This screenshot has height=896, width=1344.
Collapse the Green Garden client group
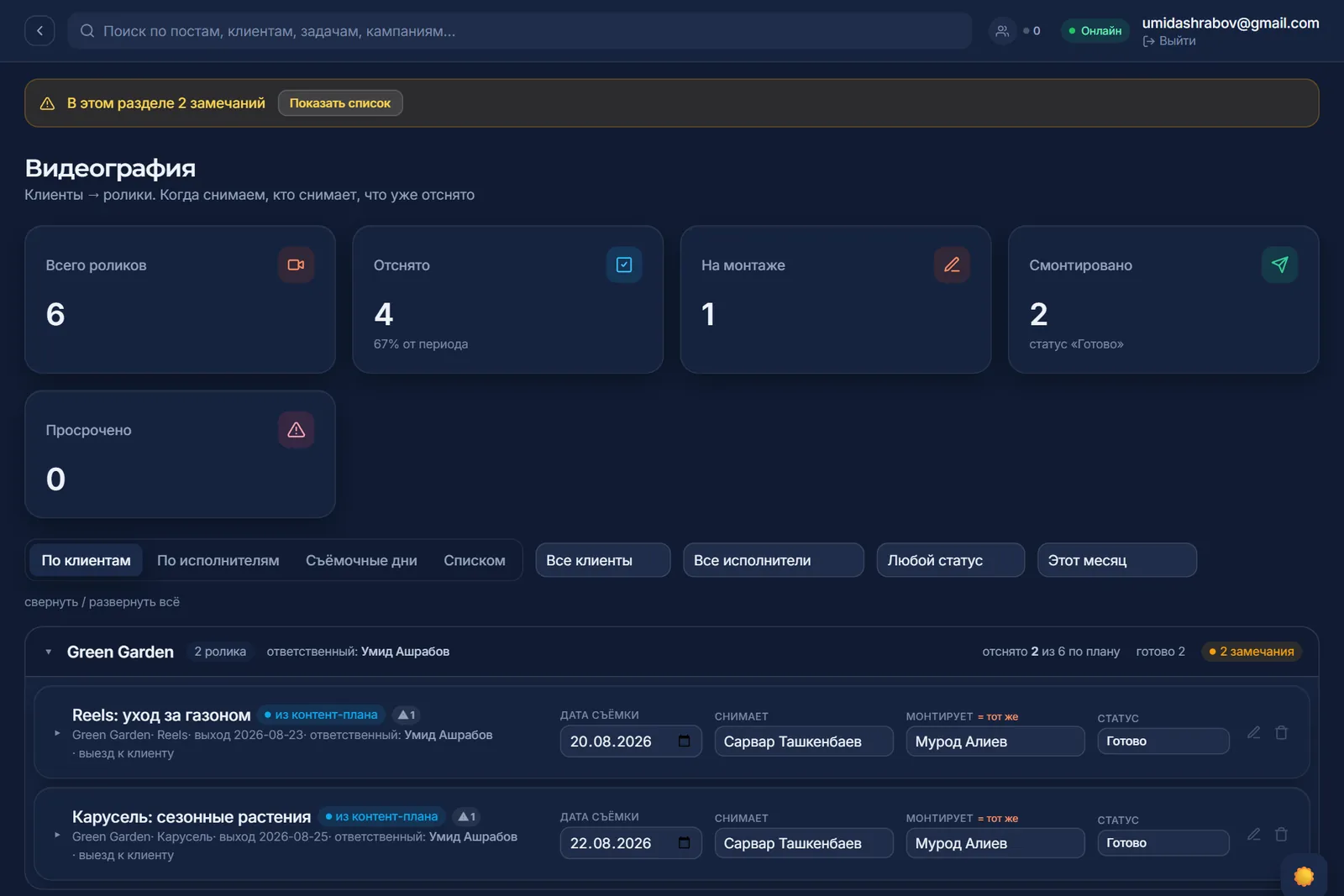click(49, 652)
